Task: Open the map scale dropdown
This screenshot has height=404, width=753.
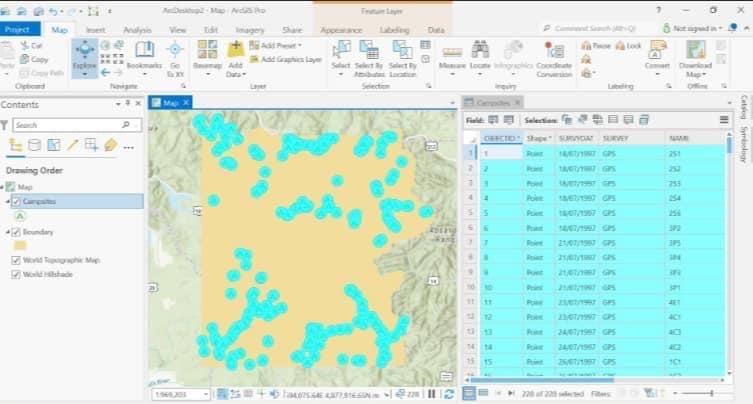Action: (x=206, y=394)
